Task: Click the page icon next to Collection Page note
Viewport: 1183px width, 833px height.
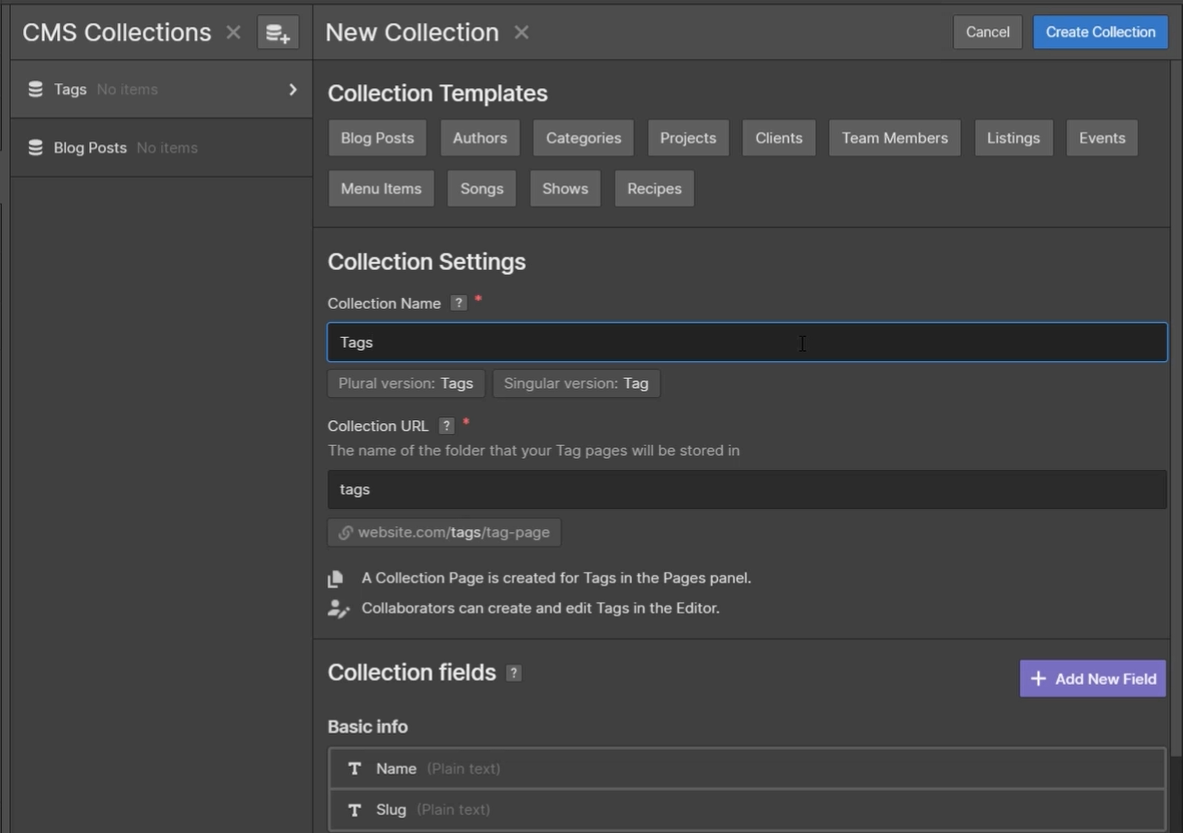Action: pyautogui.click(x=336, y=578)
